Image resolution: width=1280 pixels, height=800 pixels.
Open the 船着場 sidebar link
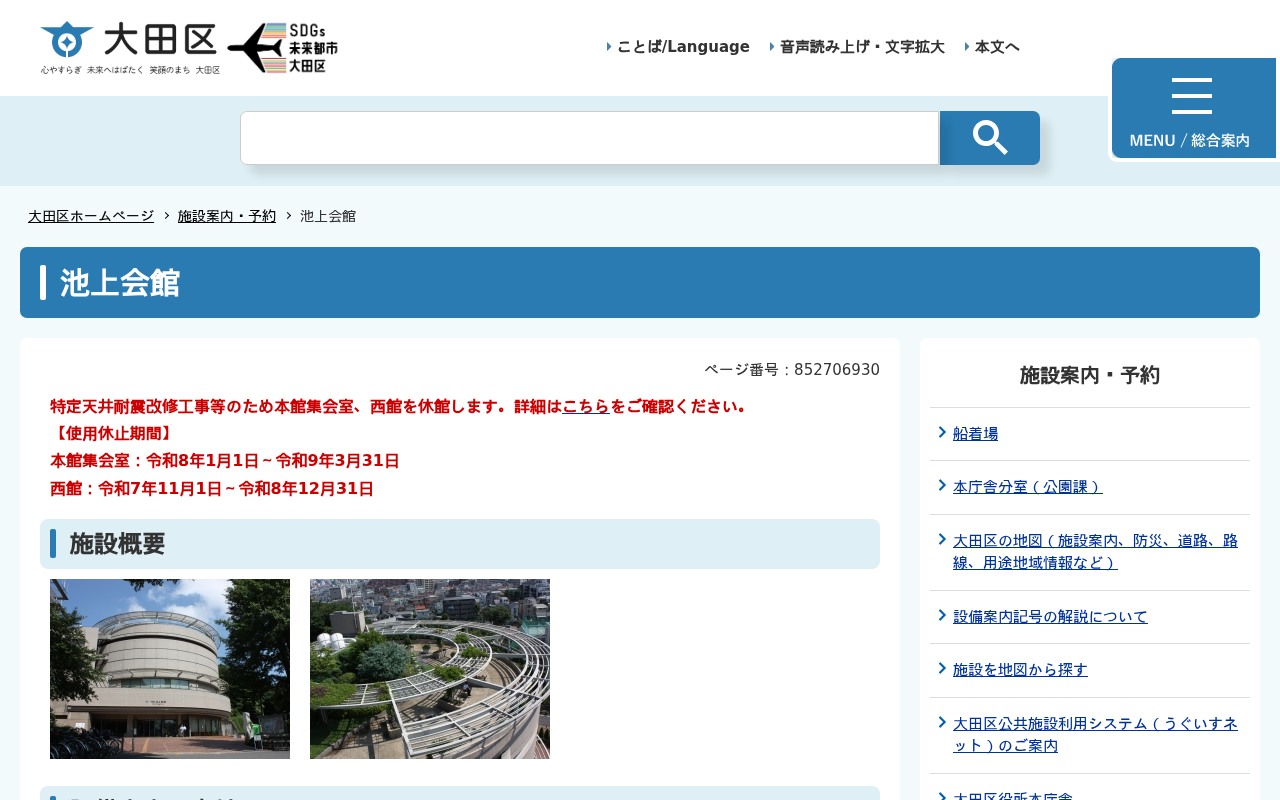pyautogui.click(x=975, y=434)
